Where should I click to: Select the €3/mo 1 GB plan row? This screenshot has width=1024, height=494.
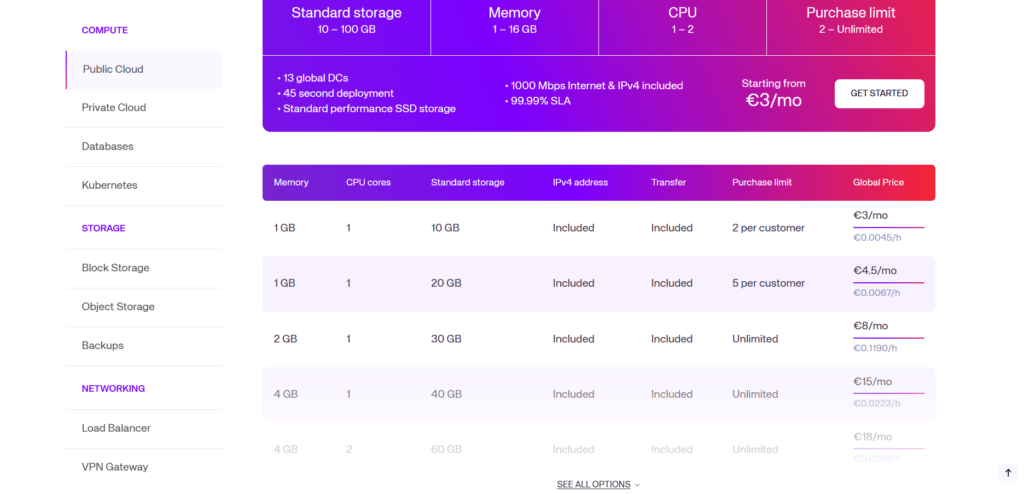pos(598,228)
